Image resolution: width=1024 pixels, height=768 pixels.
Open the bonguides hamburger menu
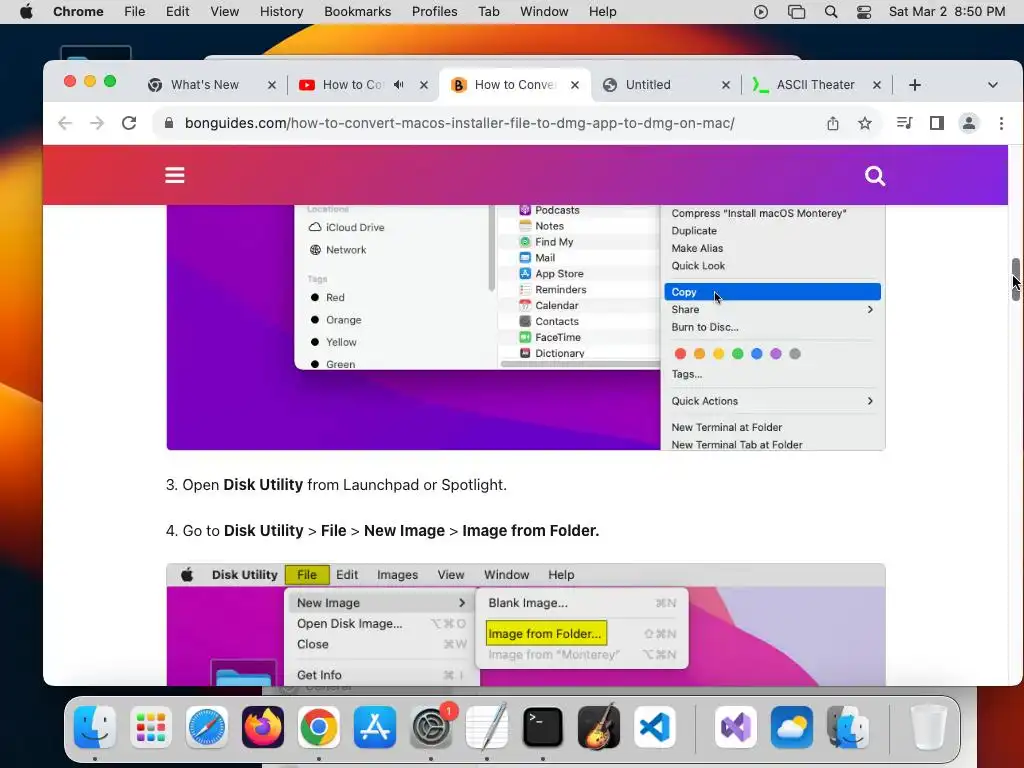(174, 175)
